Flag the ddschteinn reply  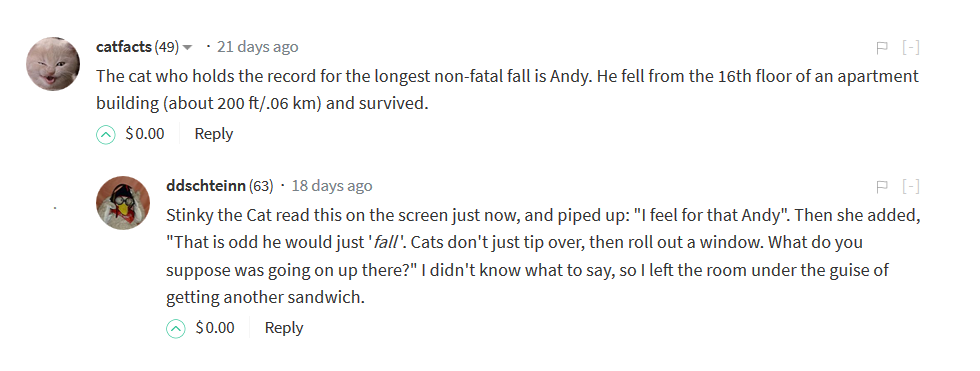(882, 186)
